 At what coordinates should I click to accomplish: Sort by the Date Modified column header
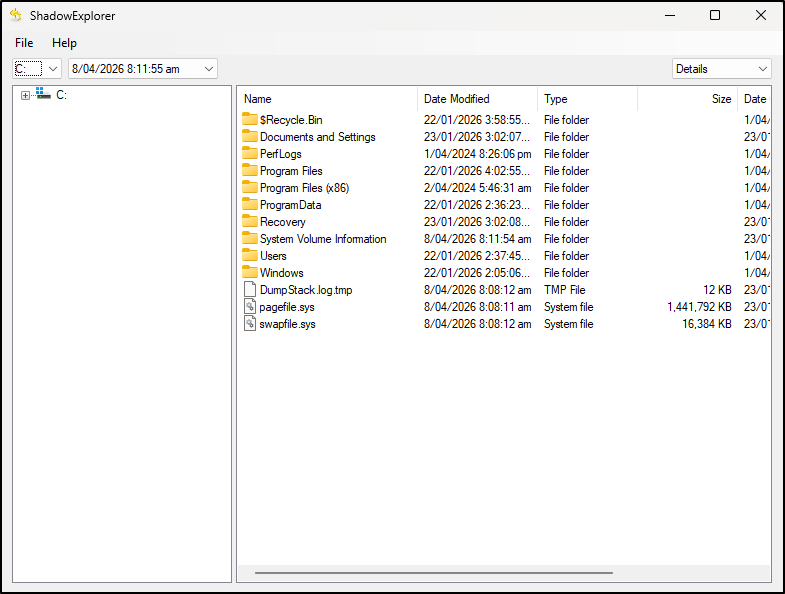(477, 99)
